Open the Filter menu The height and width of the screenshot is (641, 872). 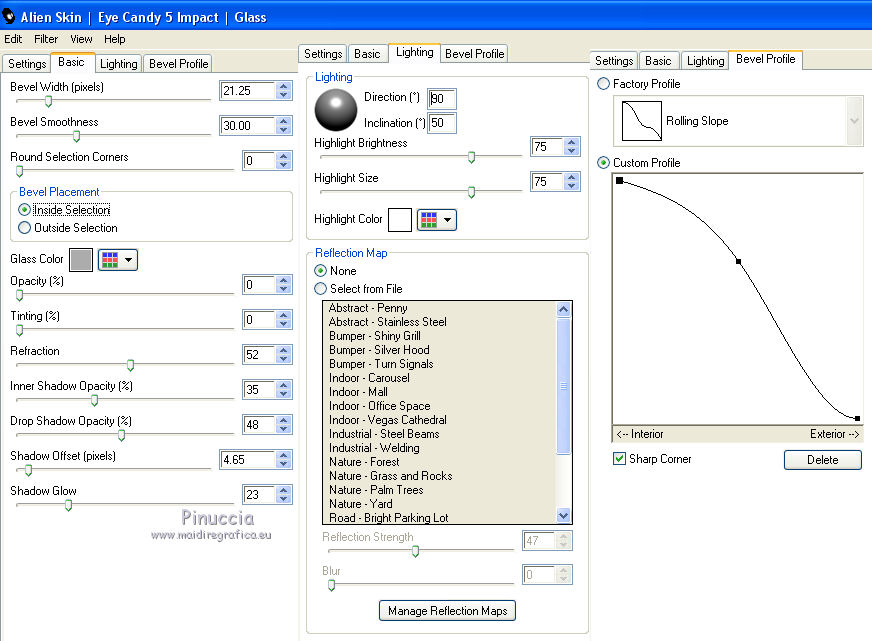[46, 39]
